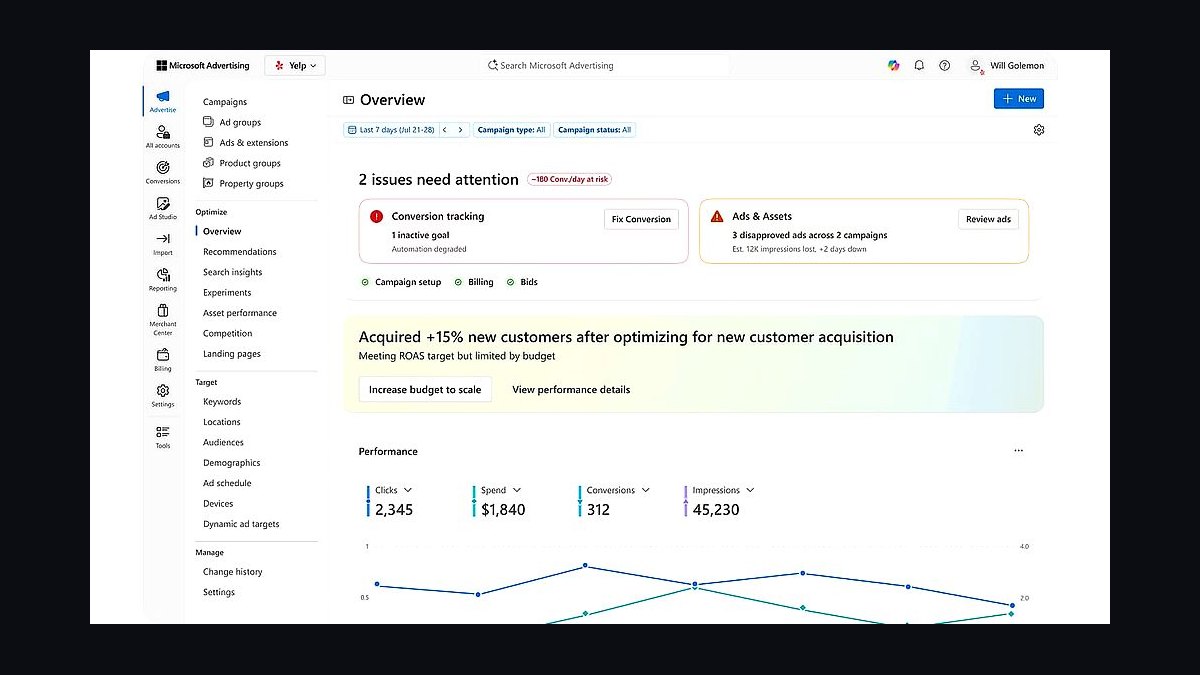Open user profile avatar icon
This screenshot has width=1200, height=675.
[x=975, y=65]
